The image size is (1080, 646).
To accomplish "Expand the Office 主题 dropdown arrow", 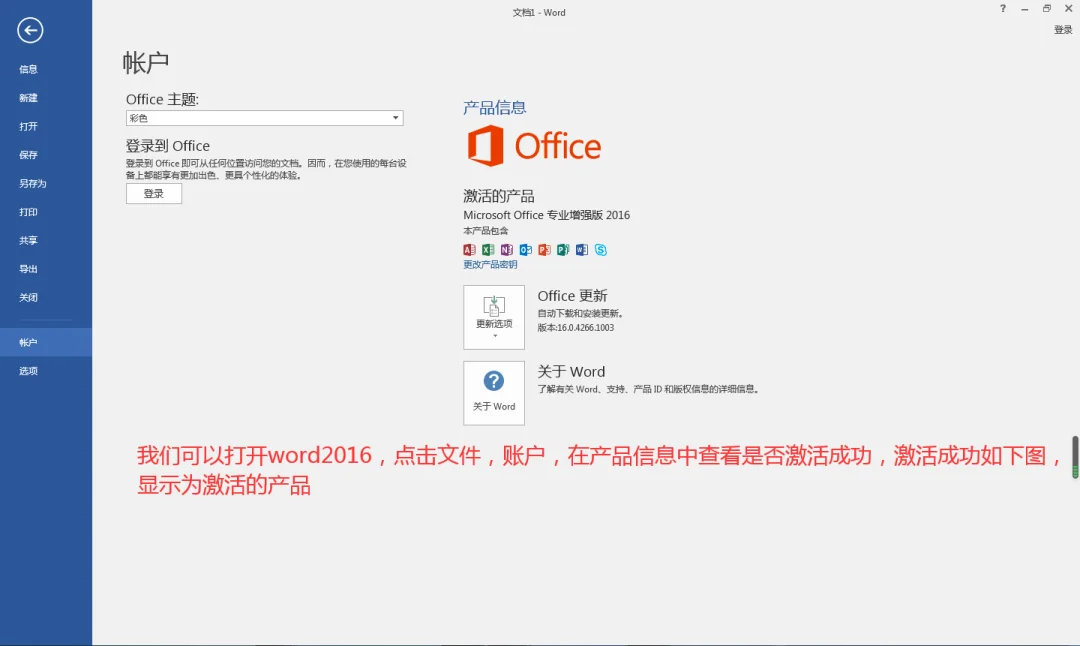I will [395, 118].
